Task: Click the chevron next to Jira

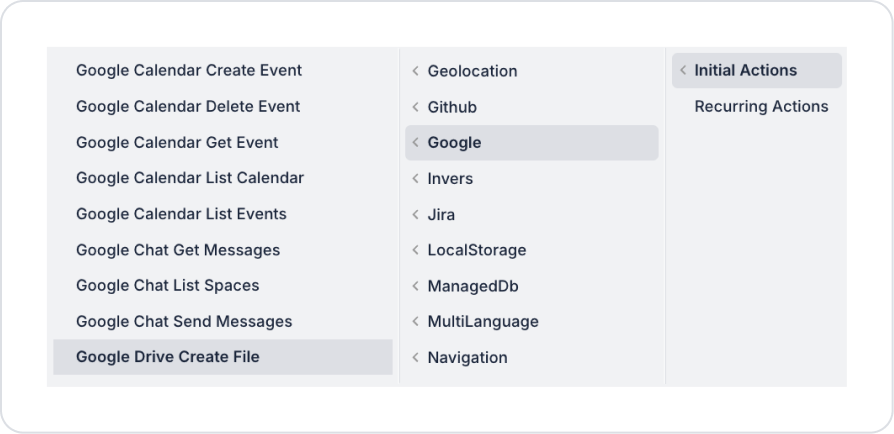Action: click(x=416, y=214)
